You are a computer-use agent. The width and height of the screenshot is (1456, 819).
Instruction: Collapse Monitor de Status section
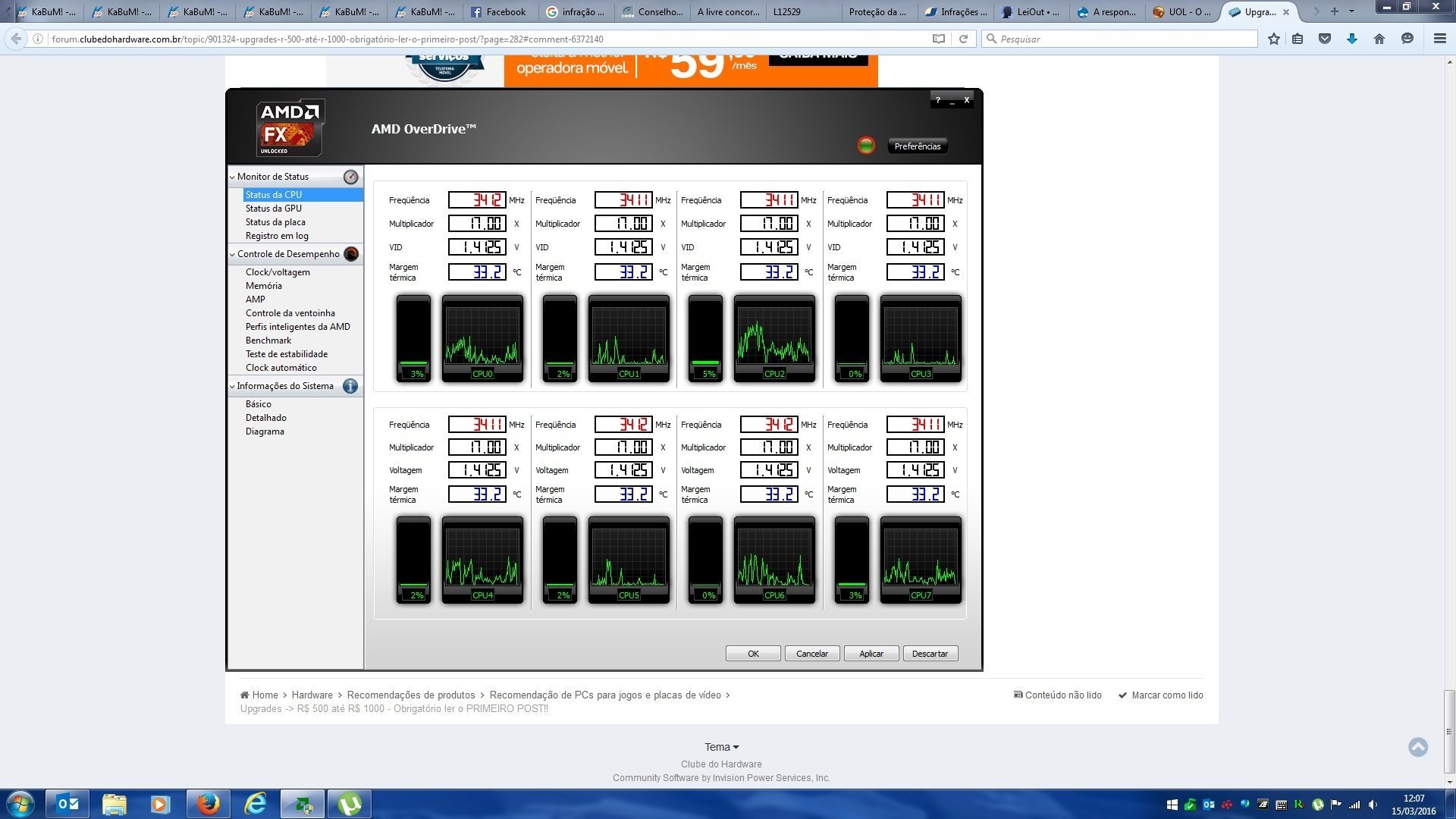click(232, 177)
